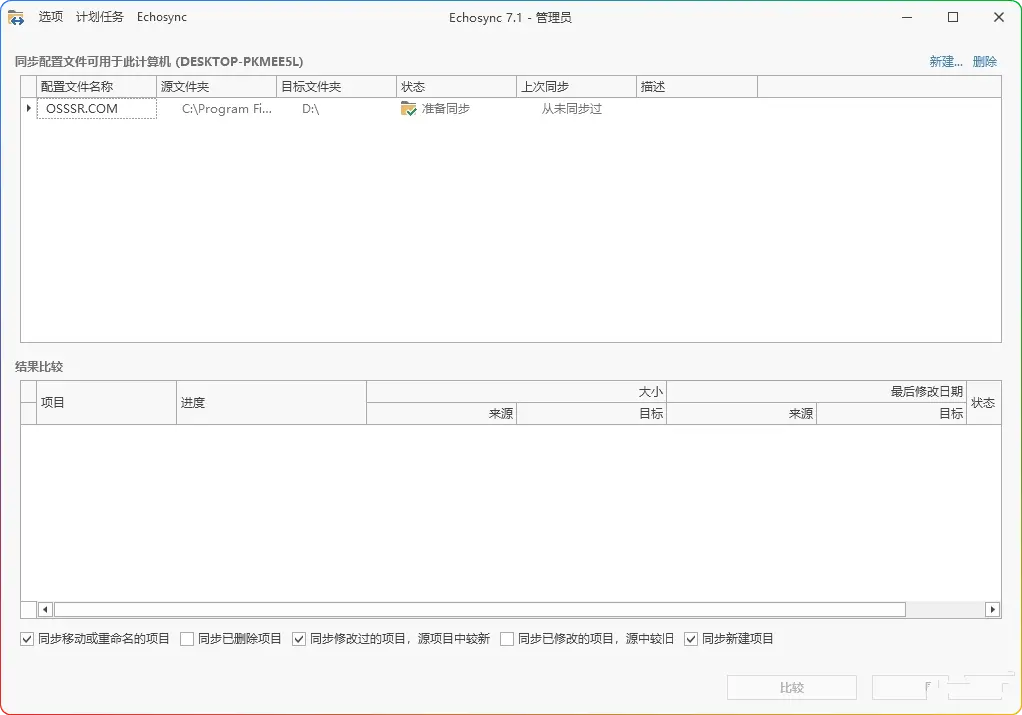The image size is (1022, 715).
Task: Expand the OSSSR.COM row arrow
Action: (x=28, y=109)
